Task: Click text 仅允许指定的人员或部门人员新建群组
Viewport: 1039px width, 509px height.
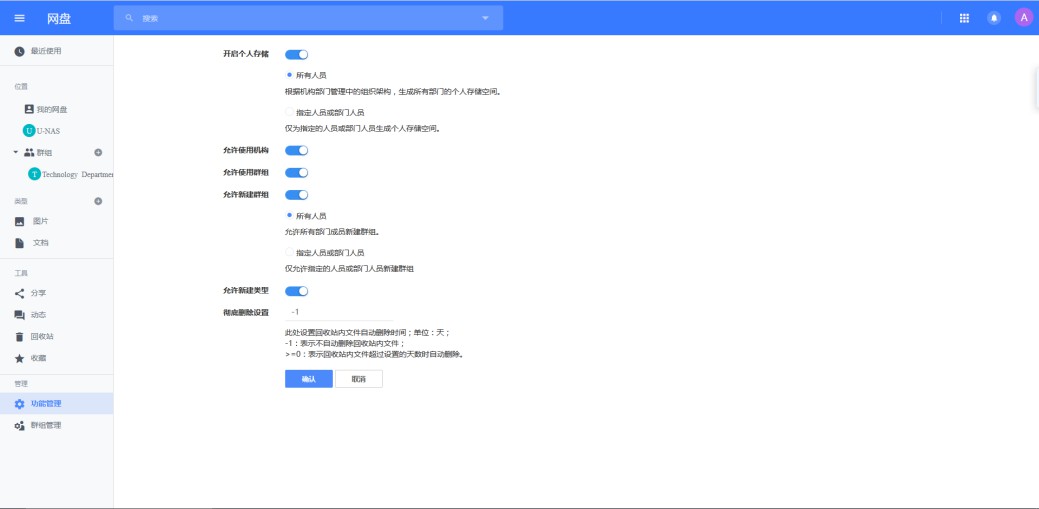Action: (x=350, y=269)
